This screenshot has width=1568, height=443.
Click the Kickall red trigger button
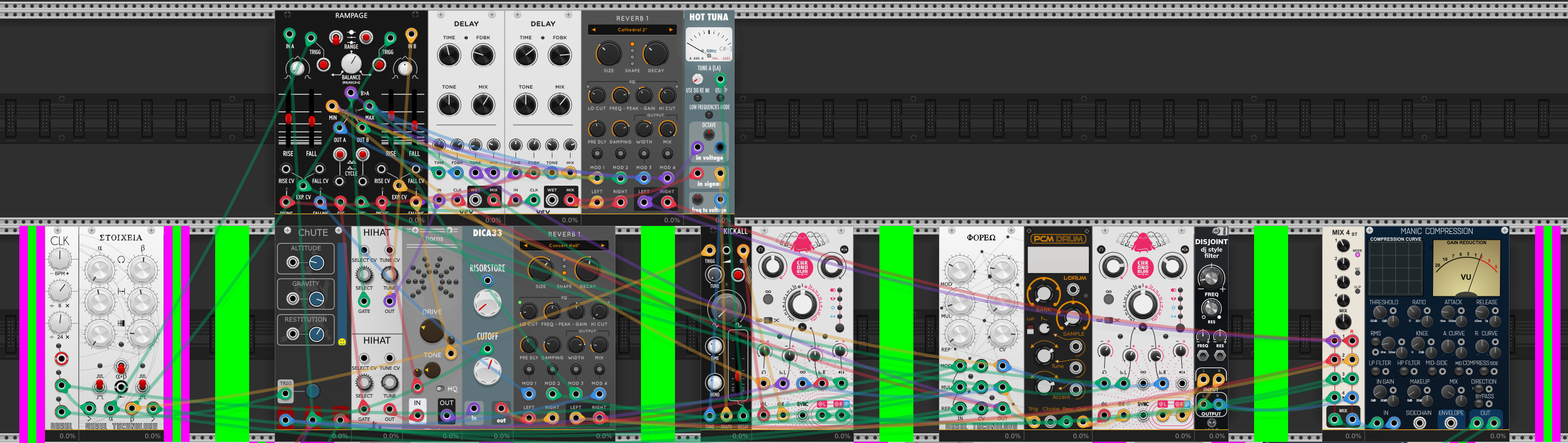coord(738,275)
